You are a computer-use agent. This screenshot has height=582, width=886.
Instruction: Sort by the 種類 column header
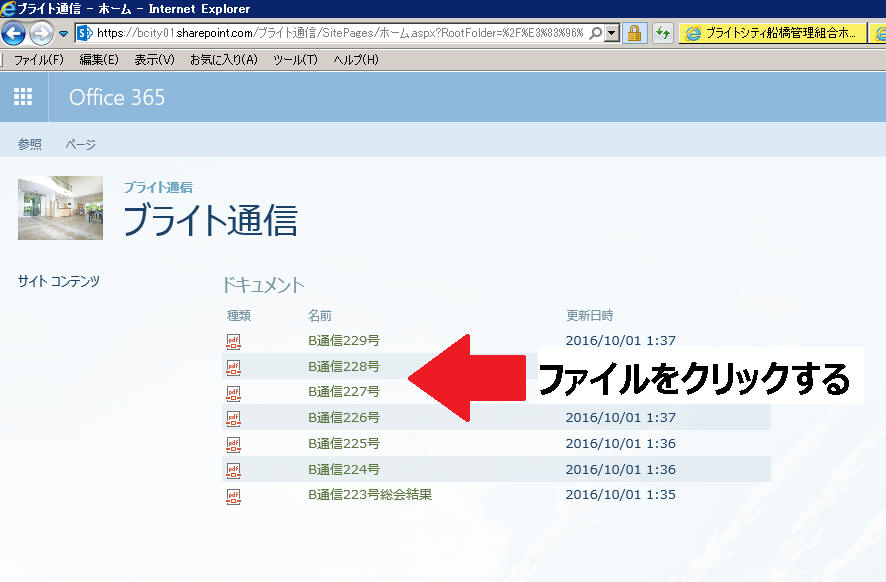[x=238, y=315]
